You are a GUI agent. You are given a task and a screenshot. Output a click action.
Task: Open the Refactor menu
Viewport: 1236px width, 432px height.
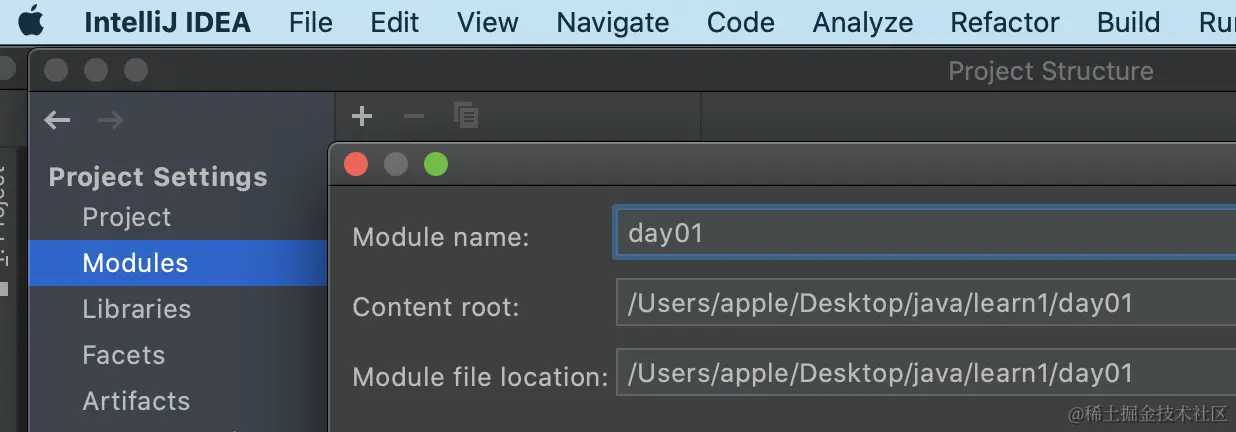[x=1004, y=22]
